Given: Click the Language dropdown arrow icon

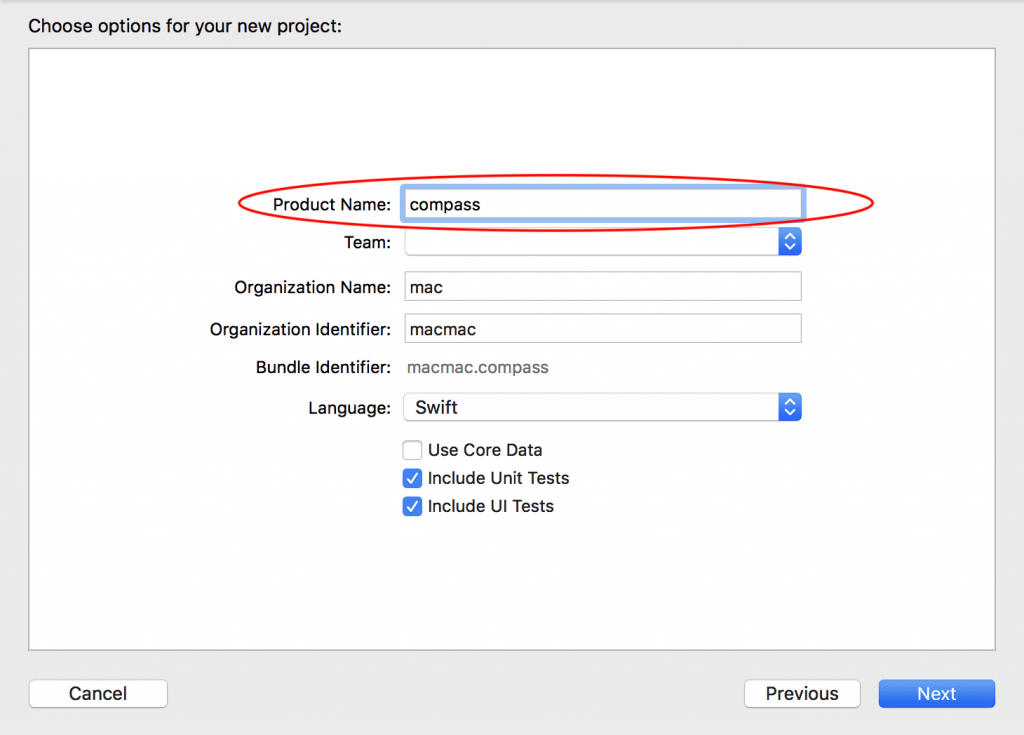Looking at the screenshot, I should [790, 408].
